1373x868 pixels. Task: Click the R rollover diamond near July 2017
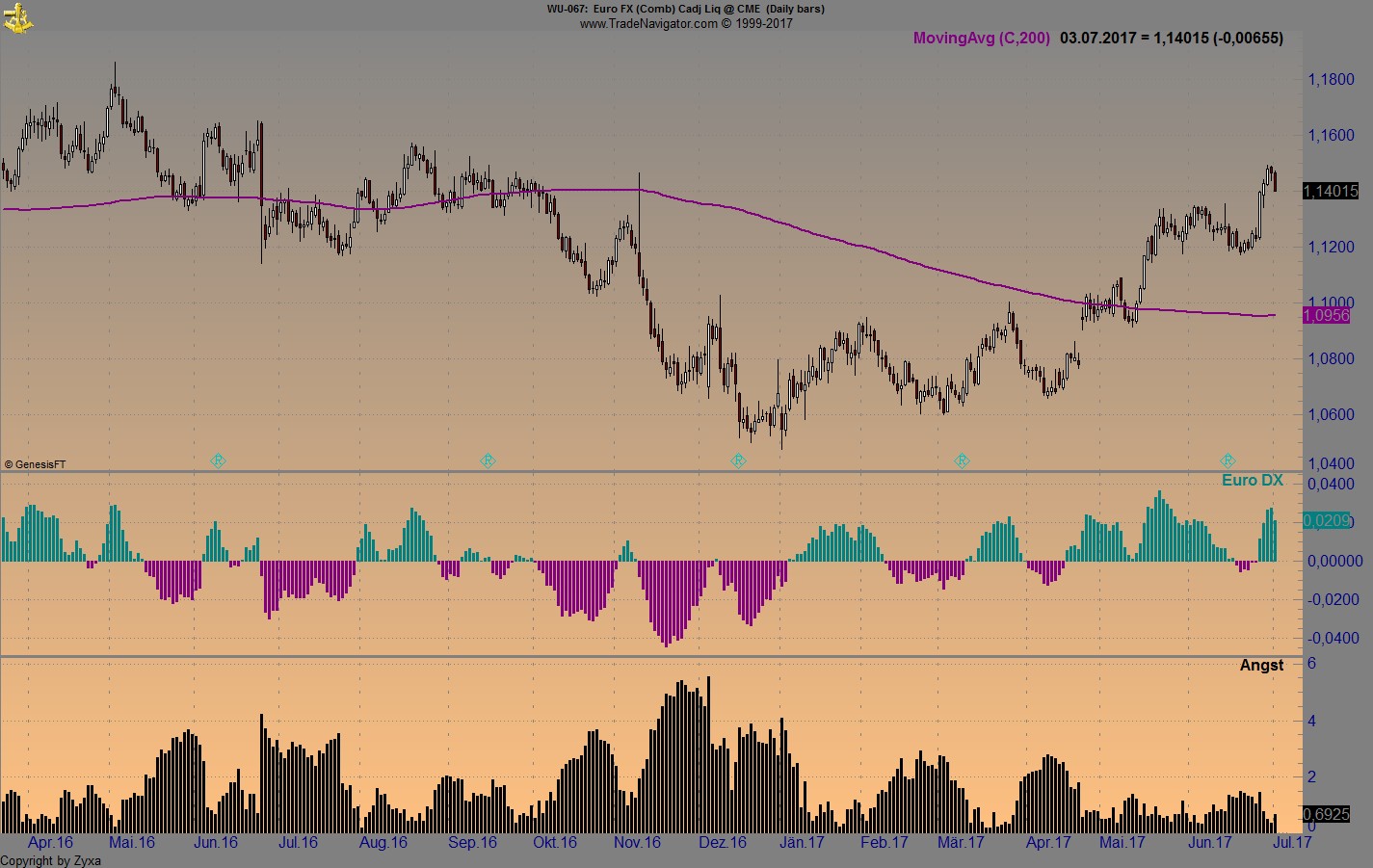click(1228, 460)
